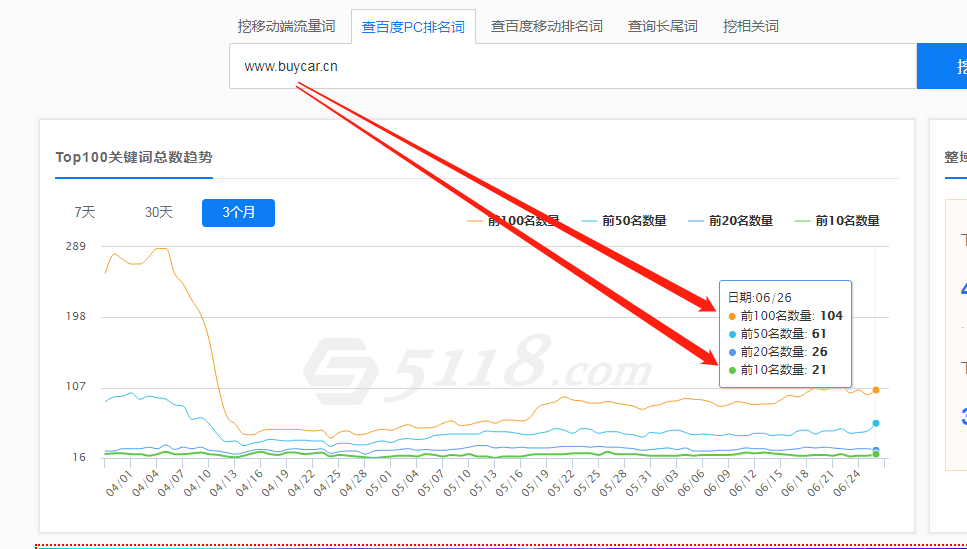
Task: Open the 挖相关词 tab
Action: (751, 27)
